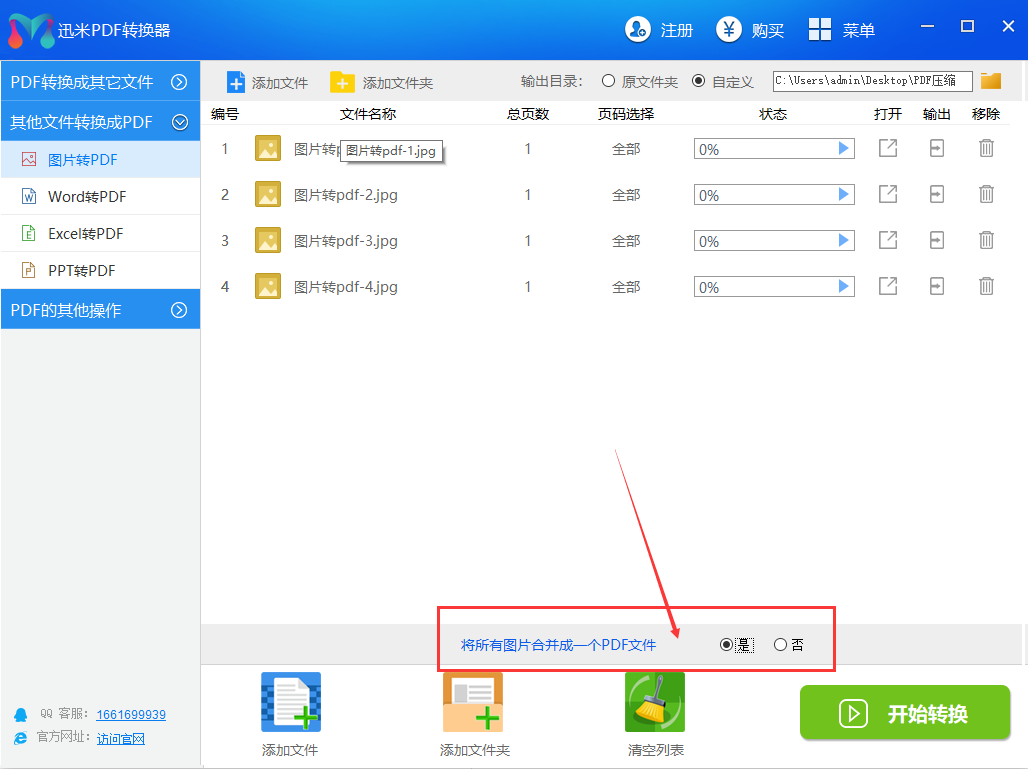Browse output folder with the folder icon
Image resolution: width=1028 pixels, height=769 pixels.
[x=991, y=81]
